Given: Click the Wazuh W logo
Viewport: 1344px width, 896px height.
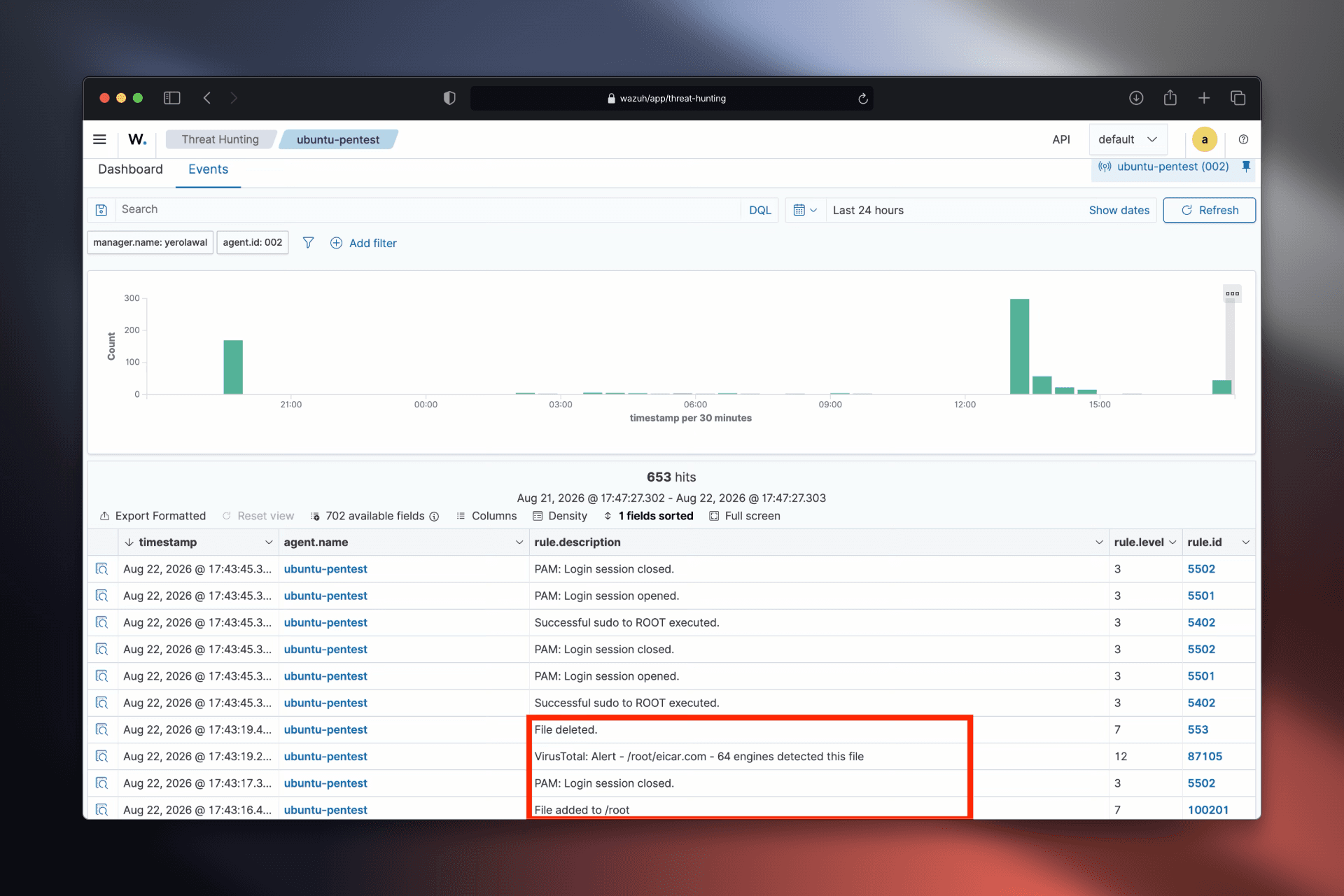Looking at the screenshot, I should 137,139.
